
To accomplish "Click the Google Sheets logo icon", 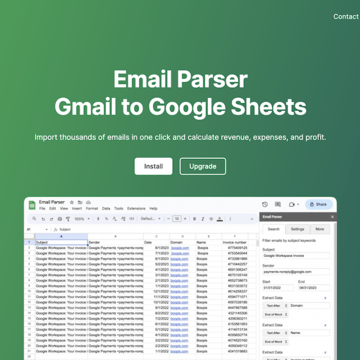I will coord(32,205).
